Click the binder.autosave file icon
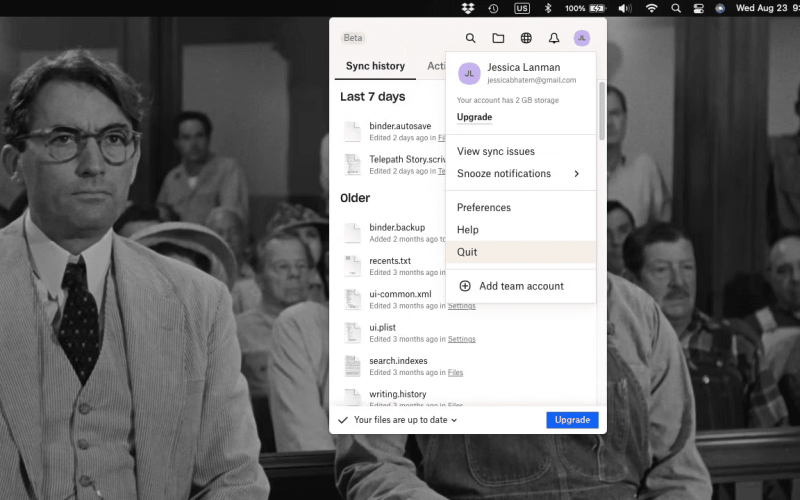800x500 pixels. (352, 131)
